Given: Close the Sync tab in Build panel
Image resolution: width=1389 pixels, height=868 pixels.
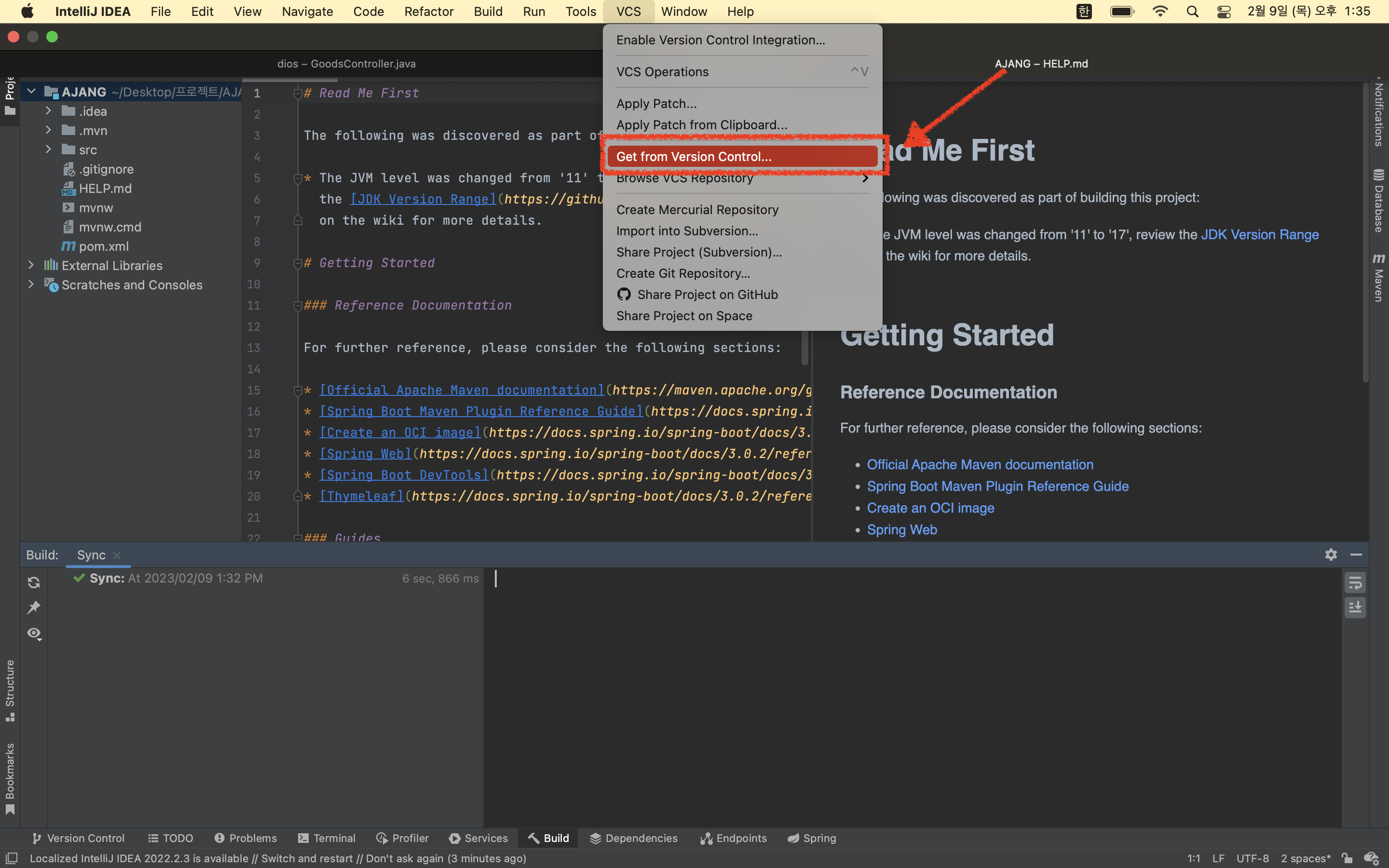Looking at the screenshot, I should pos(117,555).
